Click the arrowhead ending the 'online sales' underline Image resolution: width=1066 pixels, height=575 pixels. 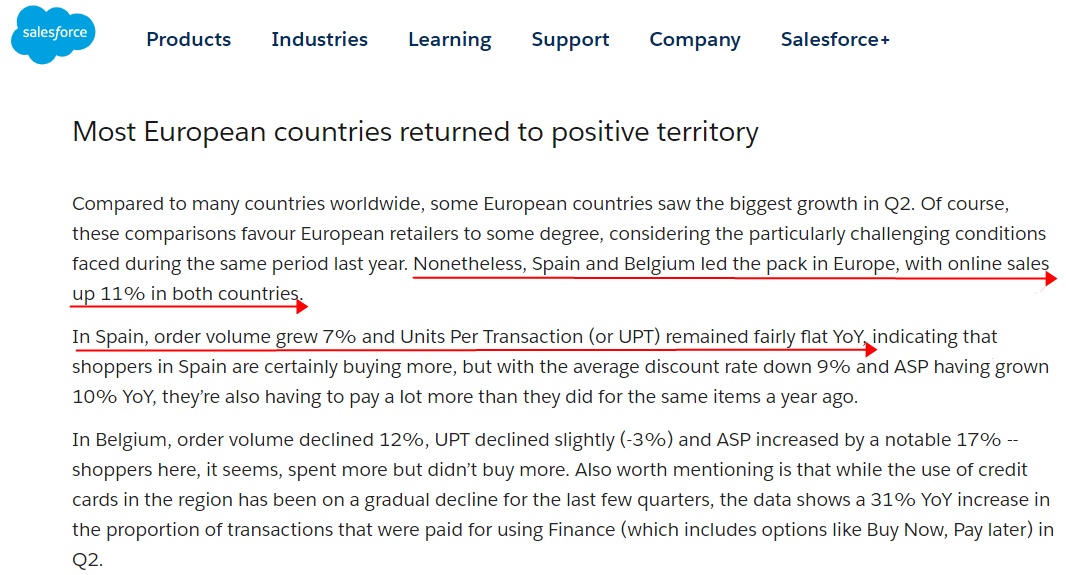pyautogui.click(x=1051, y=278)
